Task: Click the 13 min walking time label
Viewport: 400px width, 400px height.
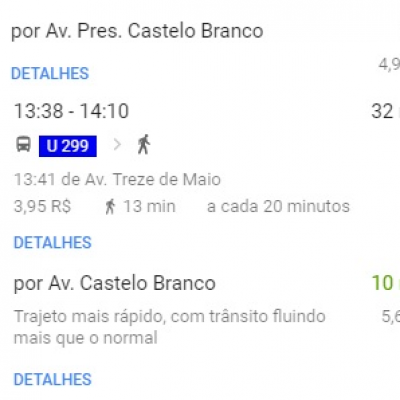Action: [x=149, y=206]
